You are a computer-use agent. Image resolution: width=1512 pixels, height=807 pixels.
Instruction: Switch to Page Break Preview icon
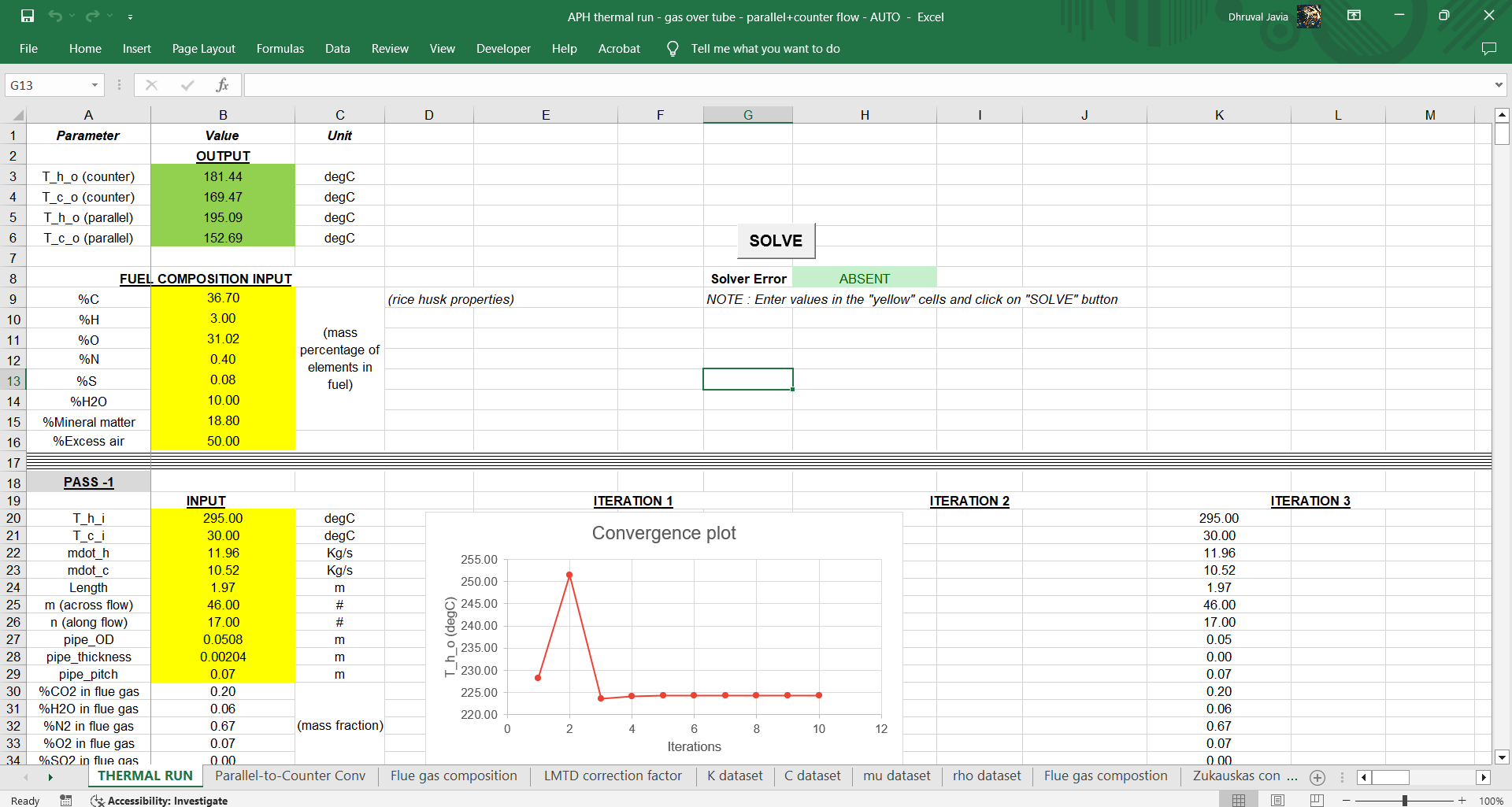[x=1317, y=800]
